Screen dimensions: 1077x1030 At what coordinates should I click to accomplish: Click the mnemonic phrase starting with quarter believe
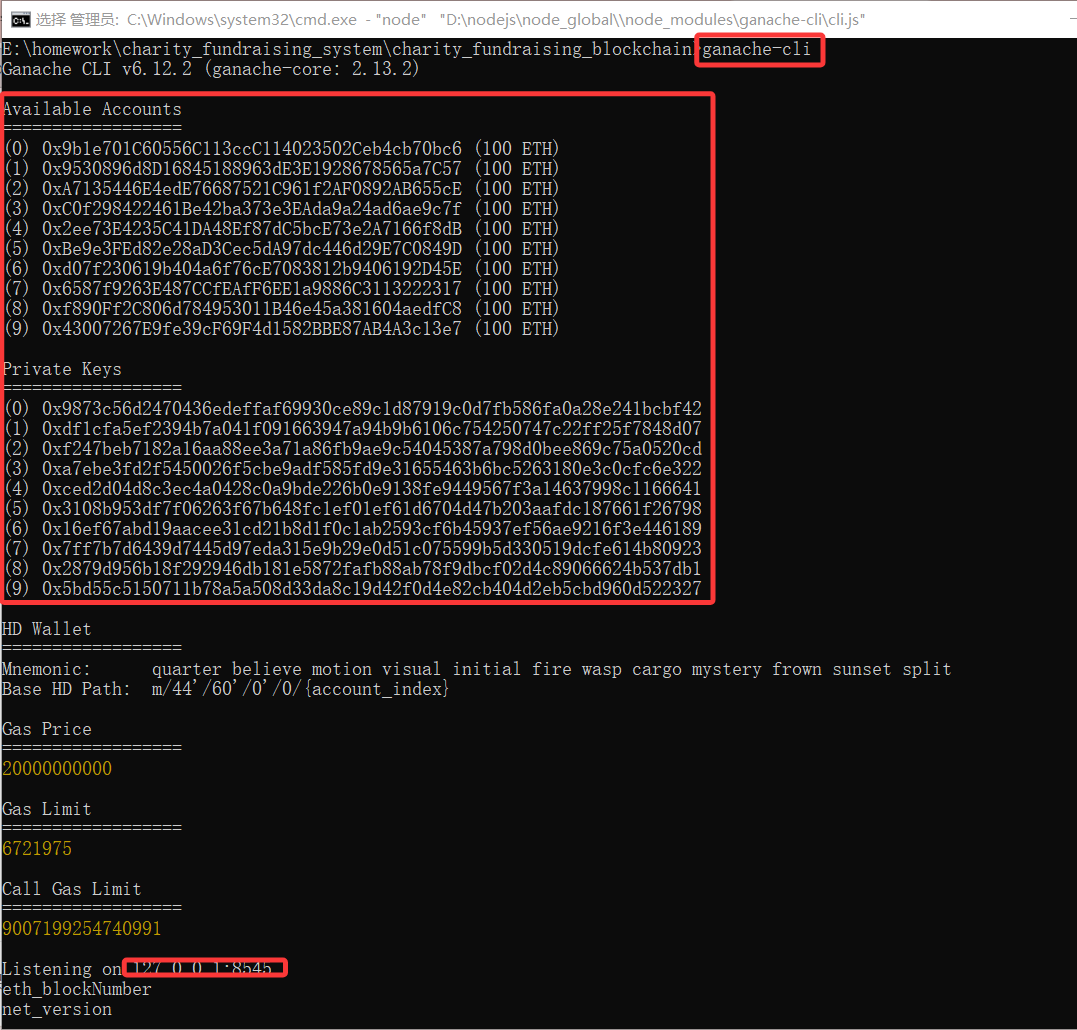[552, 670]
